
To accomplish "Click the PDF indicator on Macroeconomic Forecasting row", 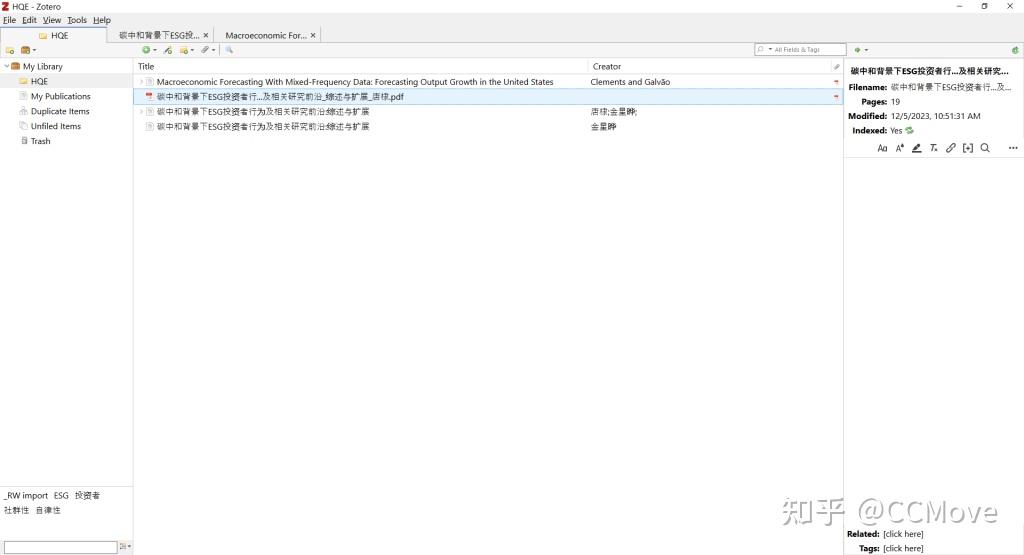I will pos(836,82).
